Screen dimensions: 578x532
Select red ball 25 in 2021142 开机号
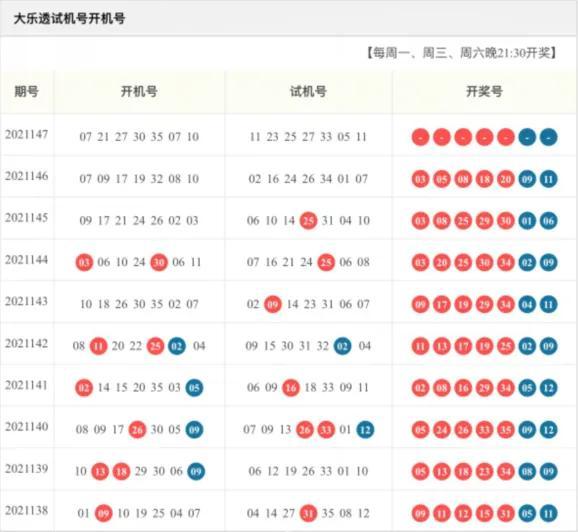155,346
